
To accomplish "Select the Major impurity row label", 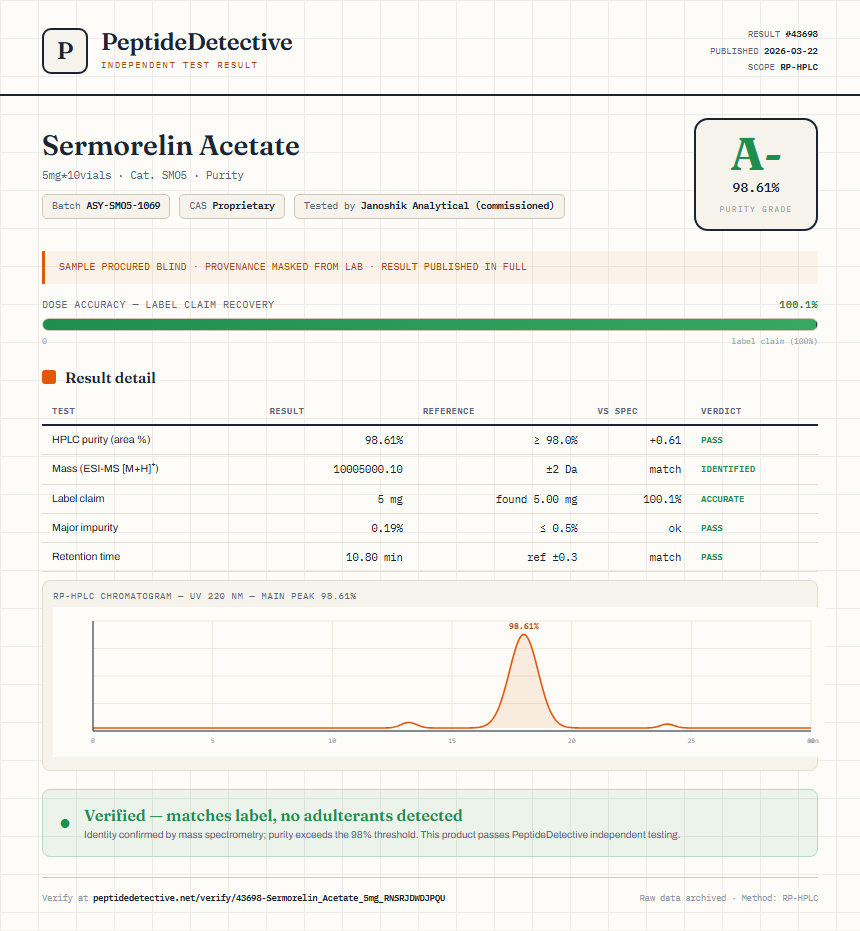I will point(85,527).
